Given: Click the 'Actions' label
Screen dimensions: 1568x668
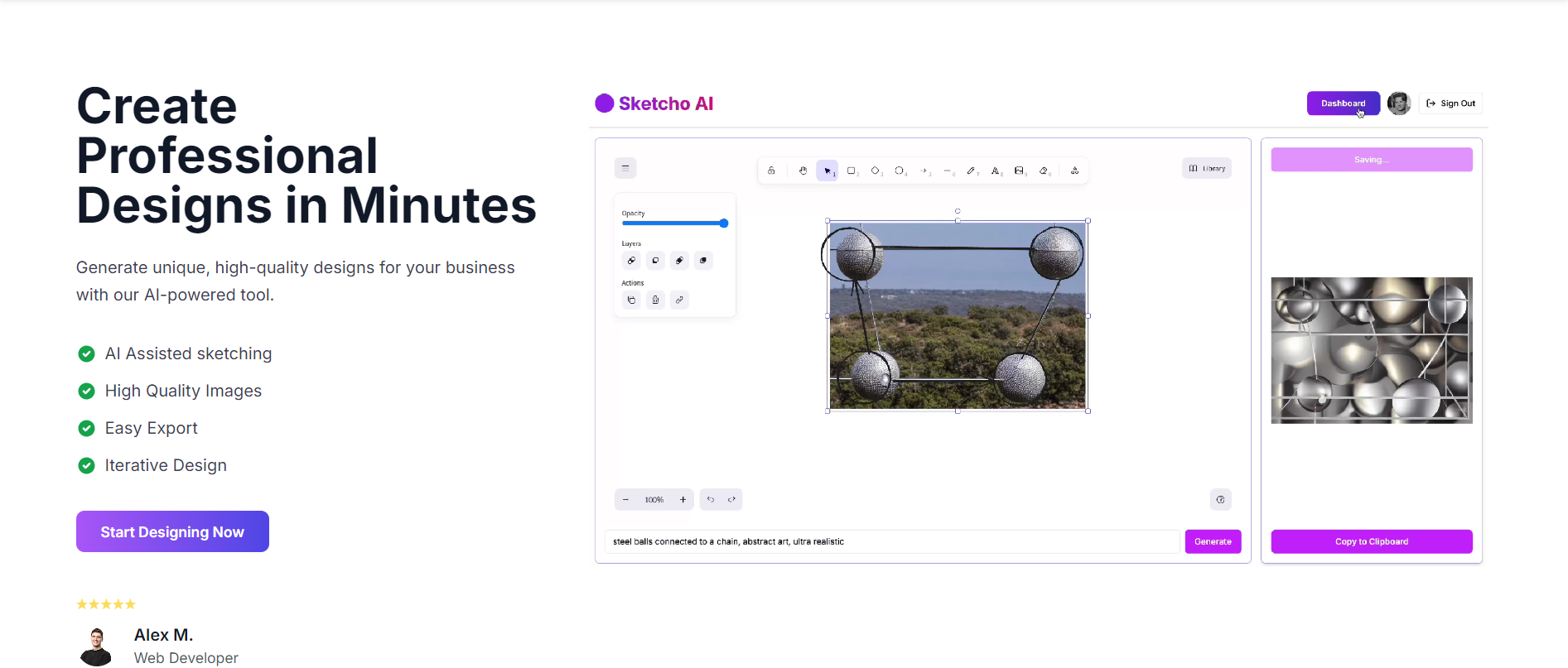Looking at the screenshot, I should point(633,283).
